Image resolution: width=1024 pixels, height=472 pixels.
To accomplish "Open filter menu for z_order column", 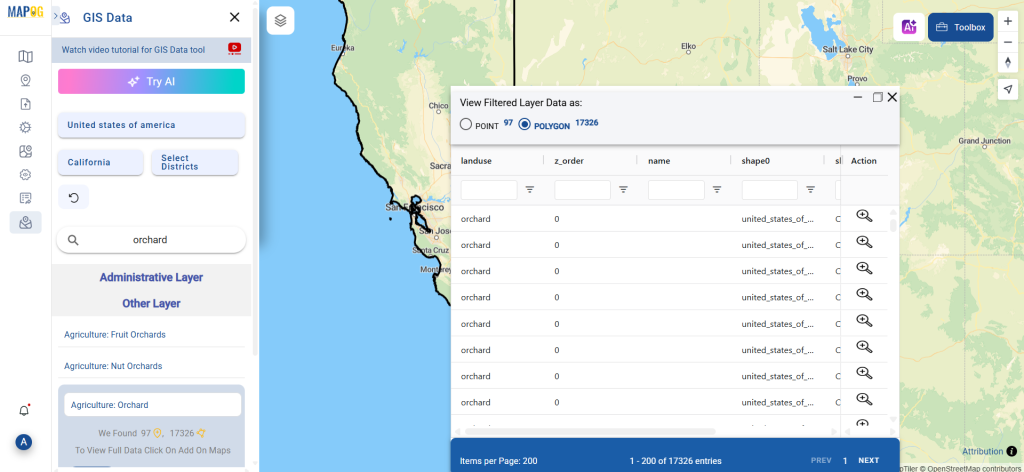I will tap(623, 189).
